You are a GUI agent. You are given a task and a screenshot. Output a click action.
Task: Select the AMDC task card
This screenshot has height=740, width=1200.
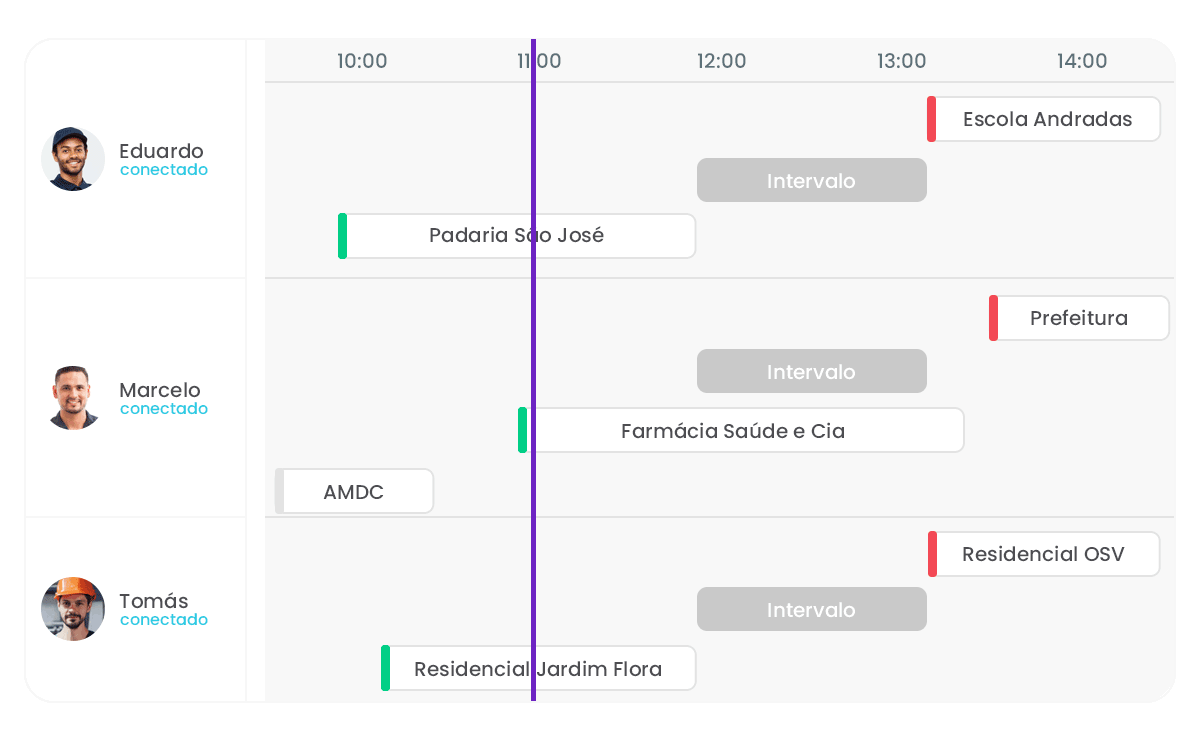coord(354,491)
